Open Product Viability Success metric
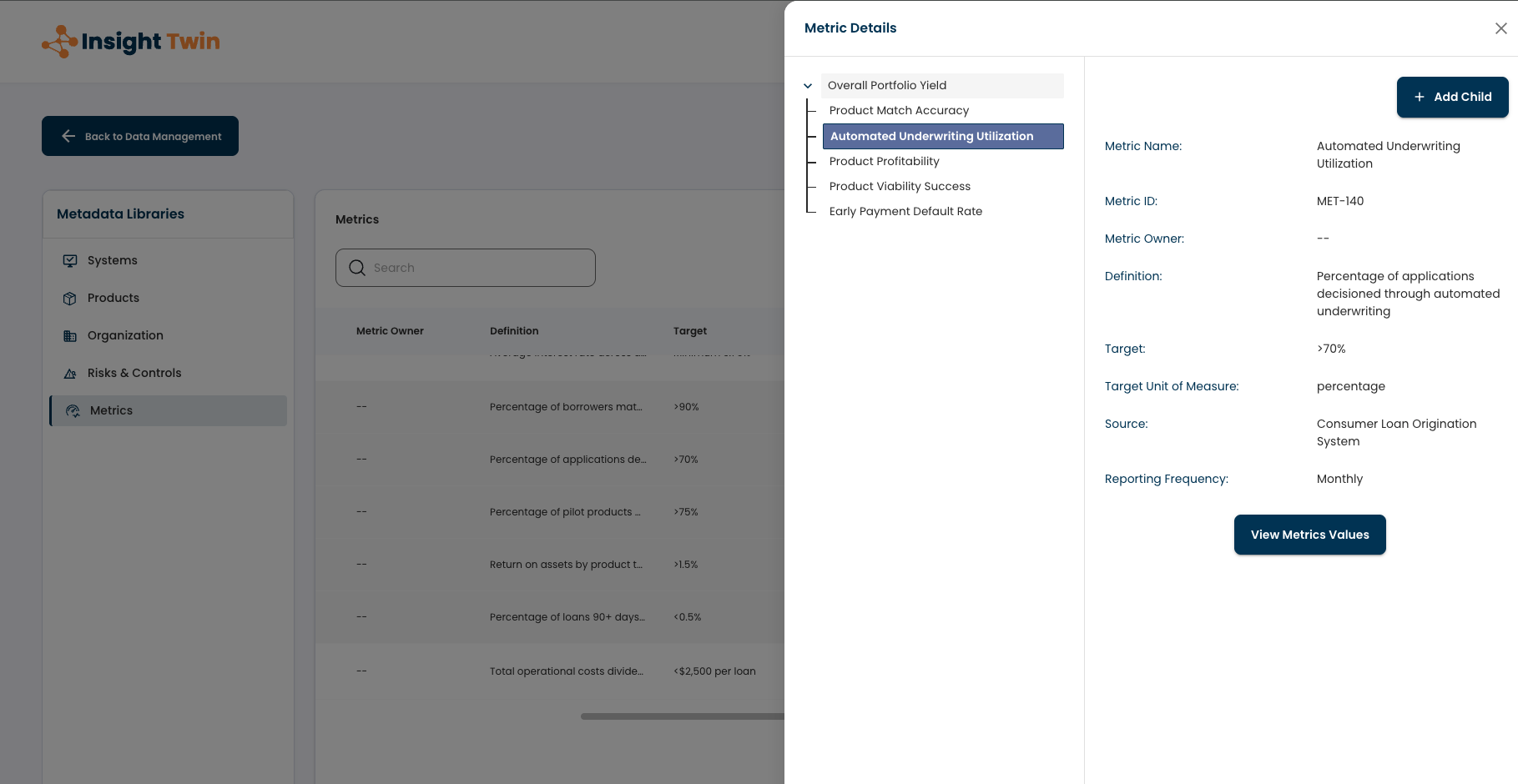 [x=900, y=187]
